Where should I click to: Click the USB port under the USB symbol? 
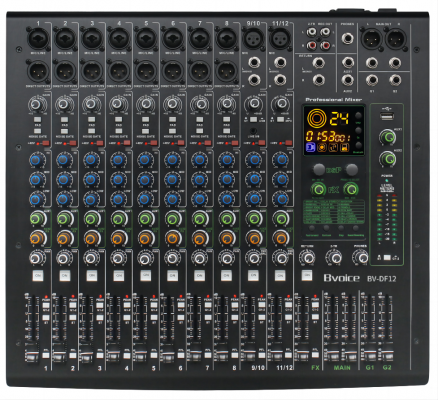387,117
